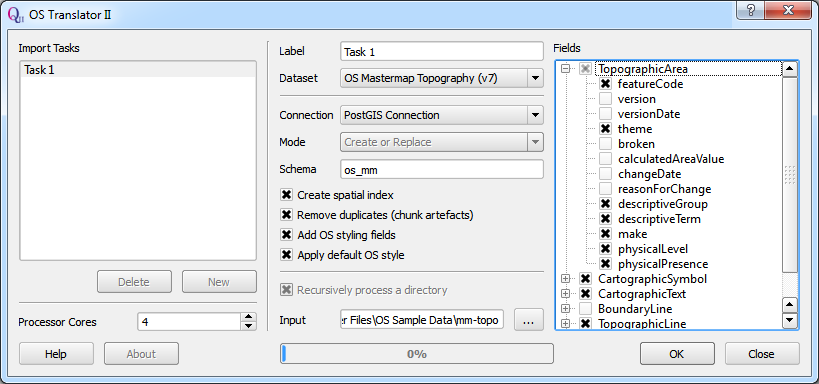Collapse the TopographicArea tree node
This screenshot has width=819, height=384.
pyautogui.click(x=565, y=69)
